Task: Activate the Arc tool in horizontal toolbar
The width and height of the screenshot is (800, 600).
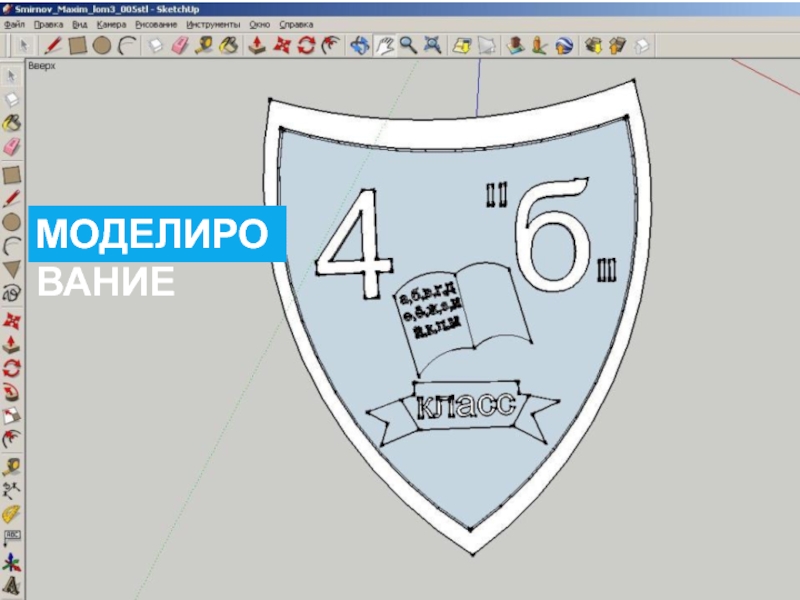Action: coord(127,46)
